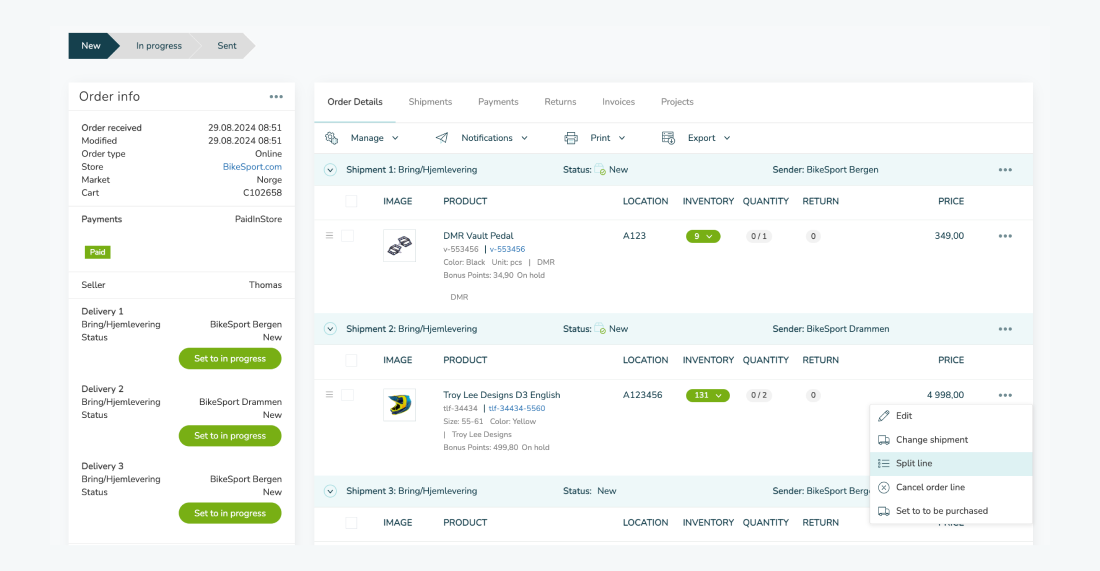Open tlf-34434-5560 variant link
This screenshot has width=1100, height=571.
tap(517, 408)
